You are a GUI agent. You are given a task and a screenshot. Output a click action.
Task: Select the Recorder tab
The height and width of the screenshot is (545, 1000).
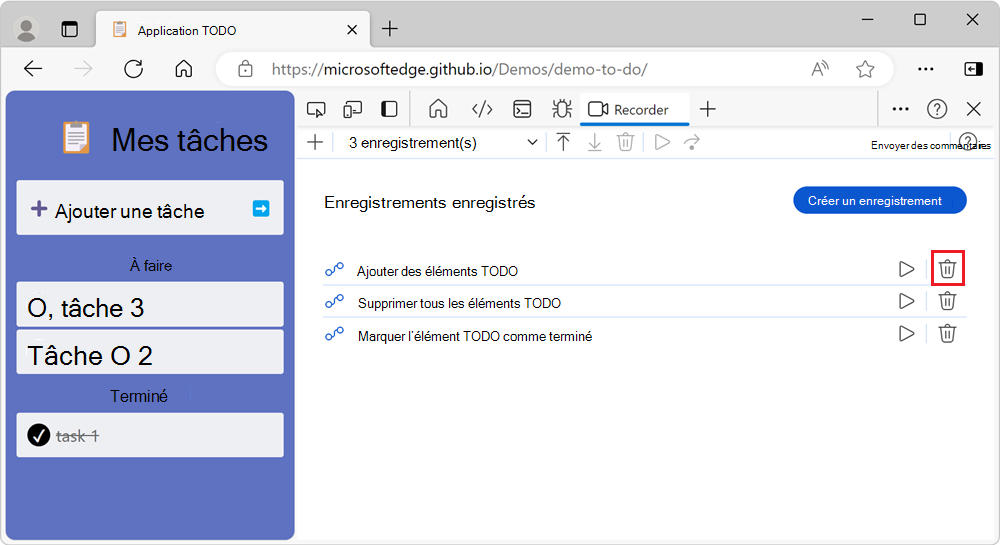point(634,110)
